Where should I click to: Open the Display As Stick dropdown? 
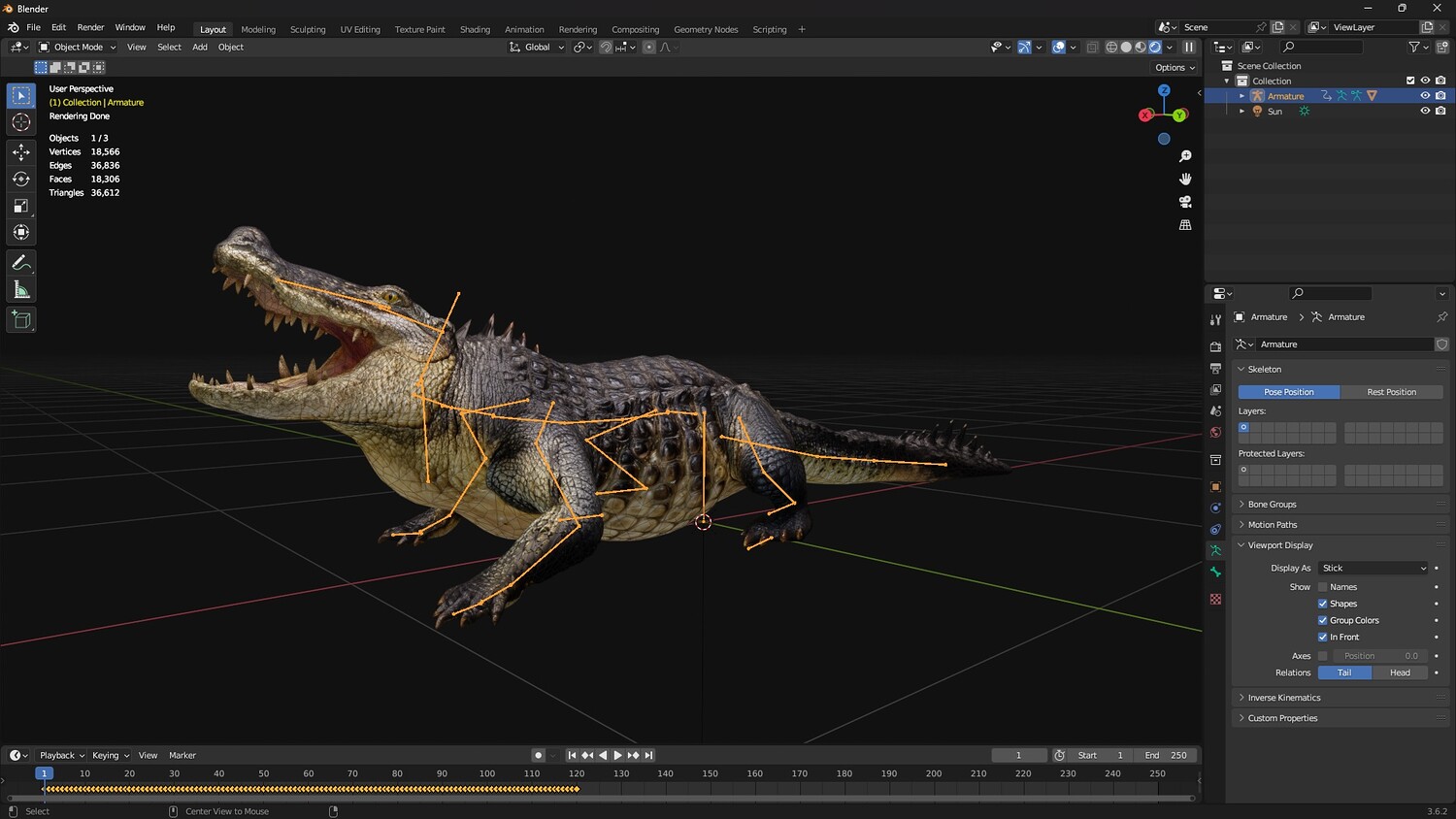pos(1373,569)
